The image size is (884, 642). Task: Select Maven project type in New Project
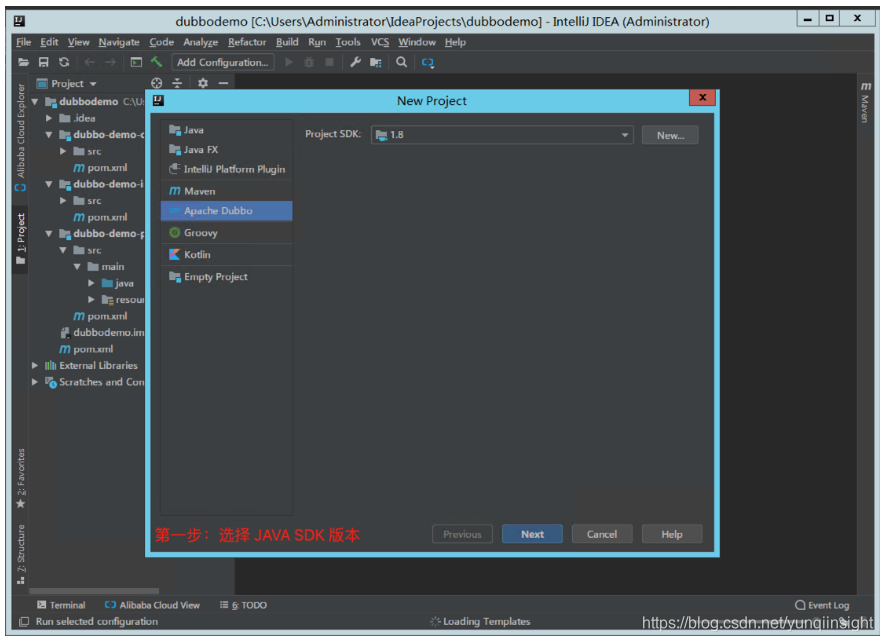tap(227, 191)
